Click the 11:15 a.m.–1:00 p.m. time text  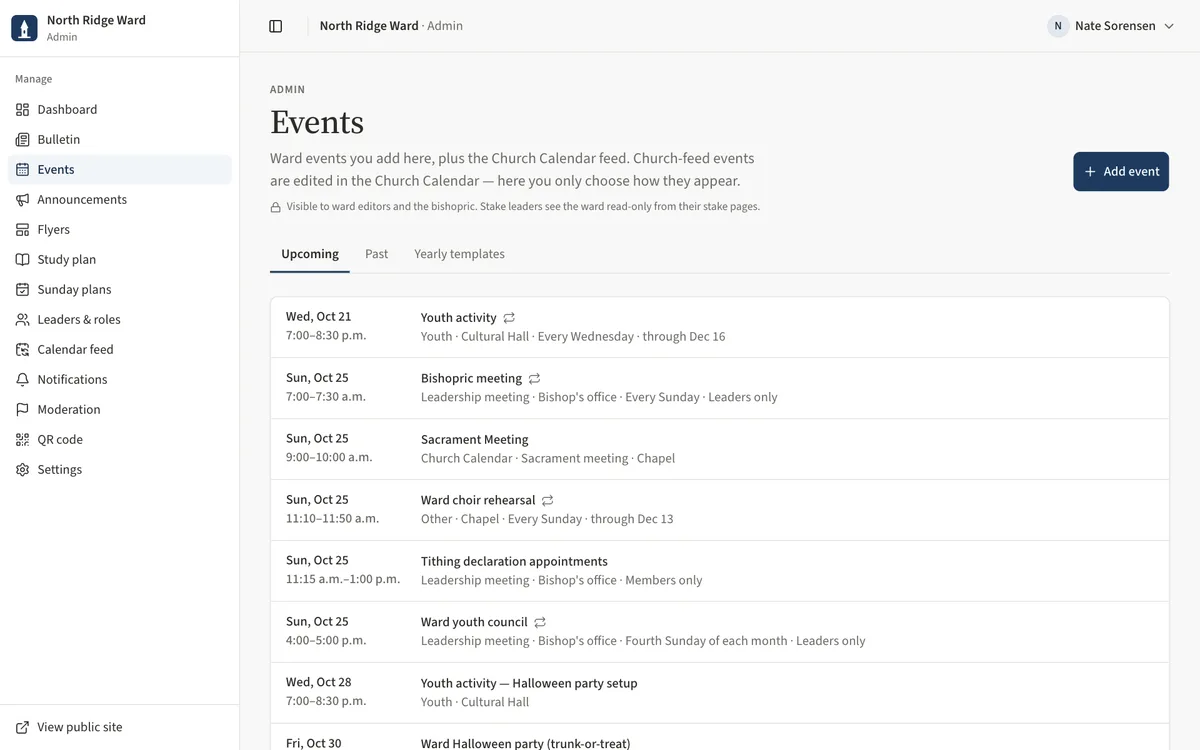[343, 579]
